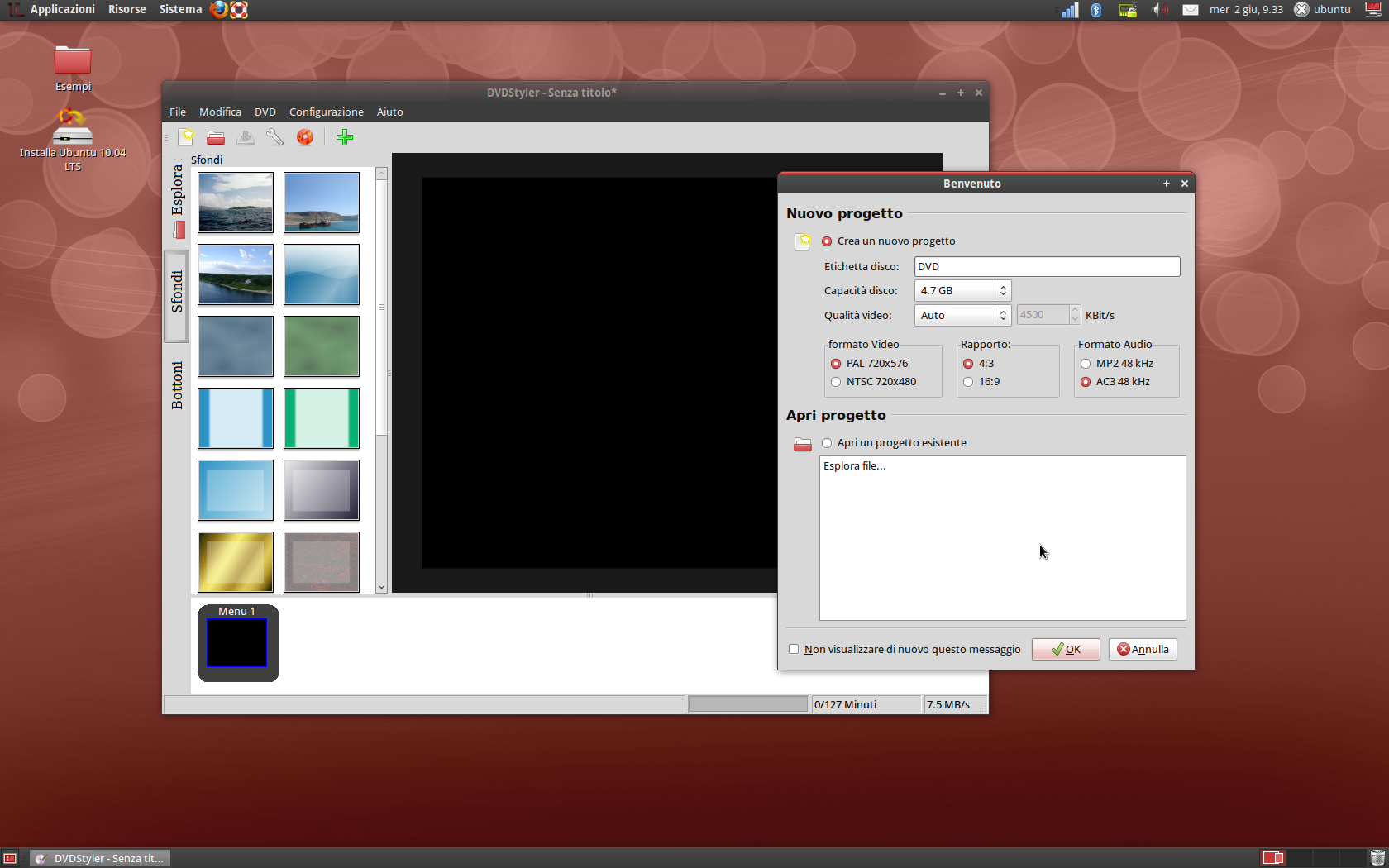Click the Burn DVD toolbar icon

(x=305, y=137)
